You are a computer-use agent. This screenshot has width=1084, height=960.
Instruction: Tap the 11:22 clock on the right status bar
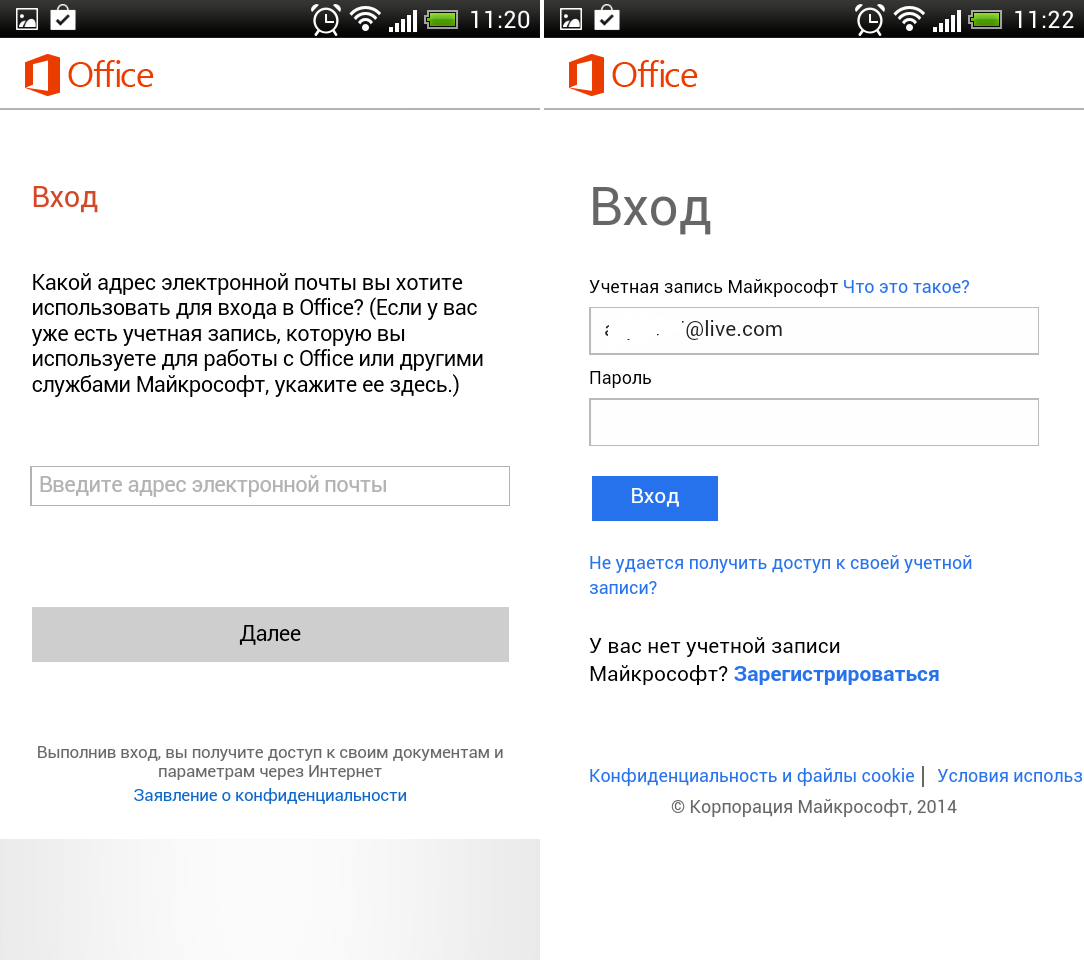[1044, 19]
